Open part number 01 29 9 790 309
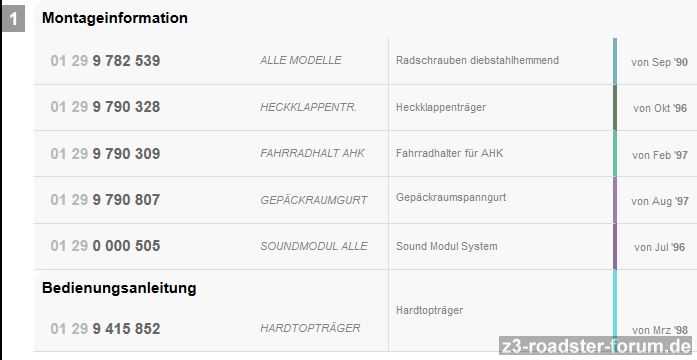The image size is (697, 360). 105,154
